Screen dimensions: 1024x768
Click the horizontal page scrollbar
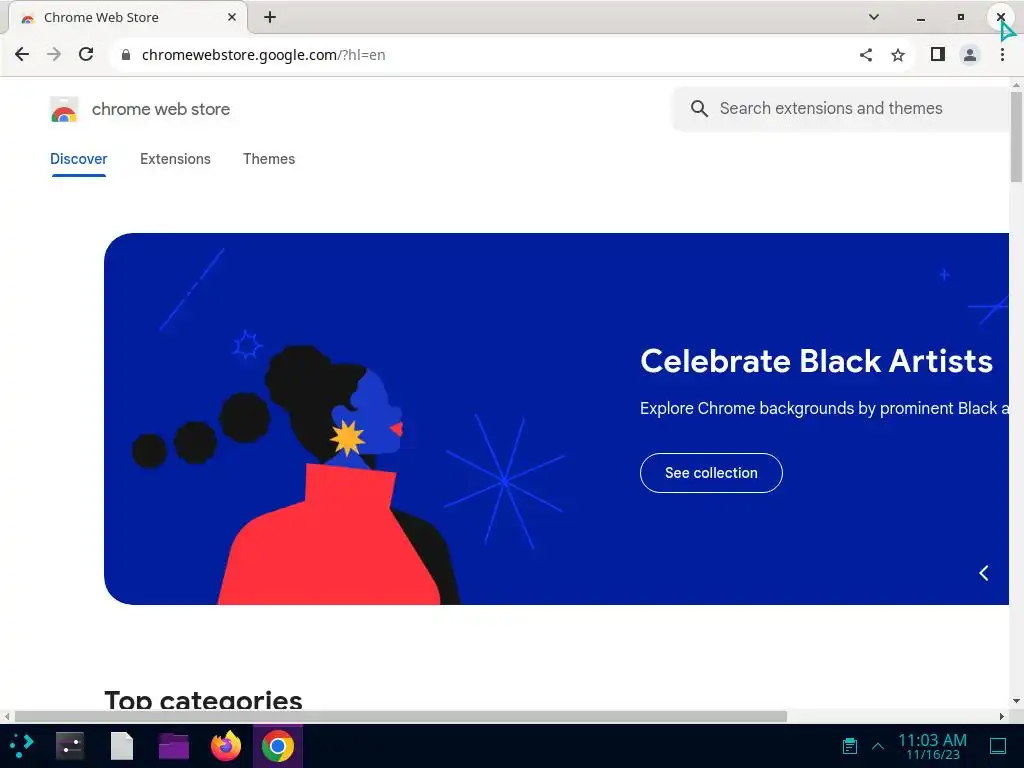400,716
